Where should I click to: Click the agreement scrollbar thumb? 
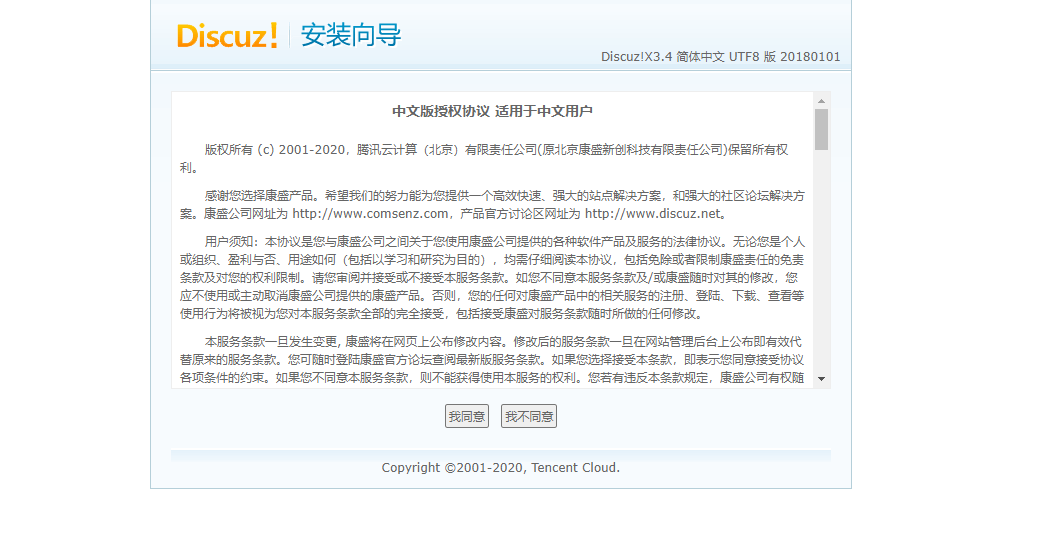(x=821, y=130)
